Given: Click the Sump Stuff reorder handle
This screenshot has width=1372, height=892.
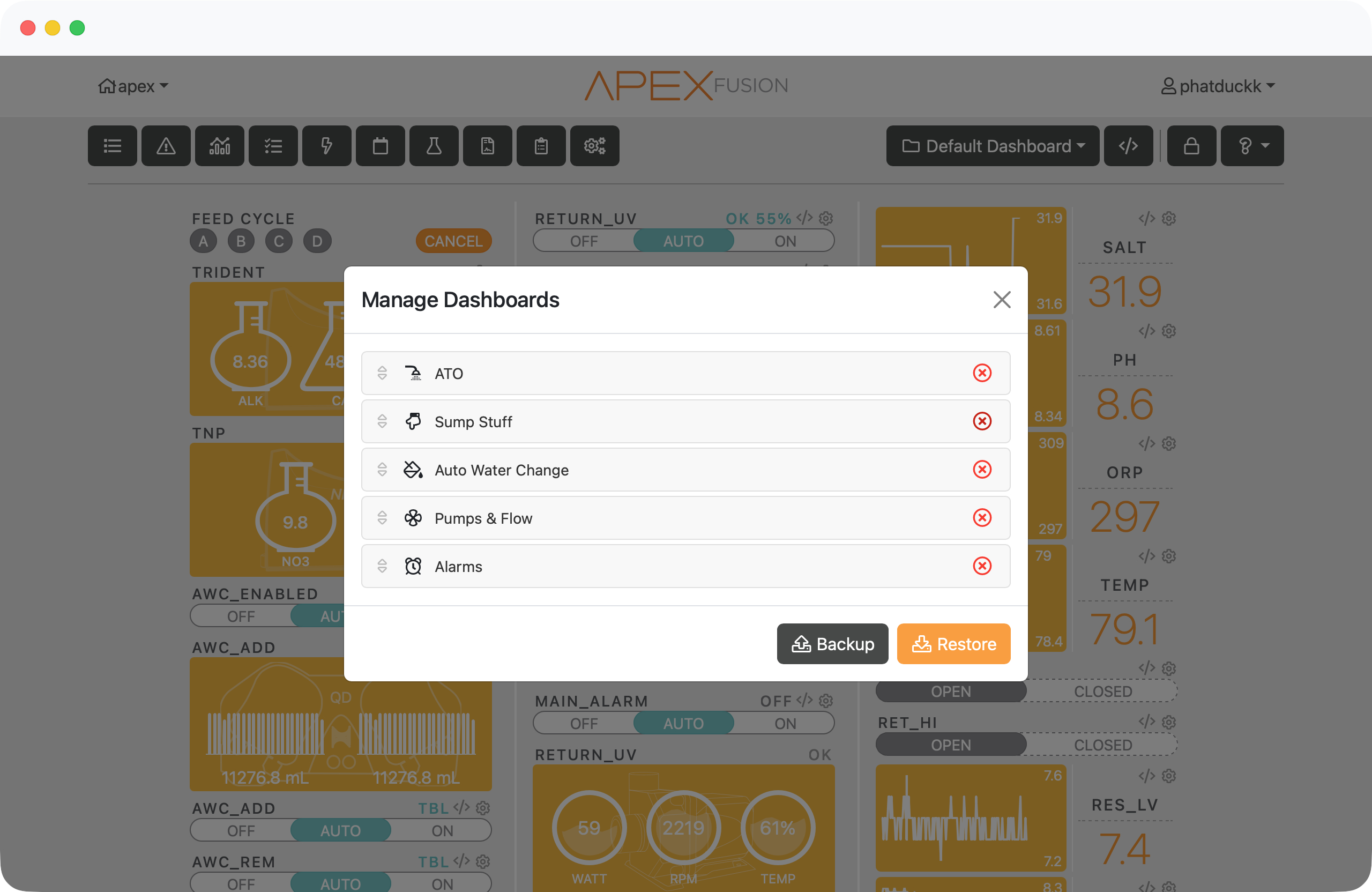Looking at the screenshot, I should [x=382, y=421].
